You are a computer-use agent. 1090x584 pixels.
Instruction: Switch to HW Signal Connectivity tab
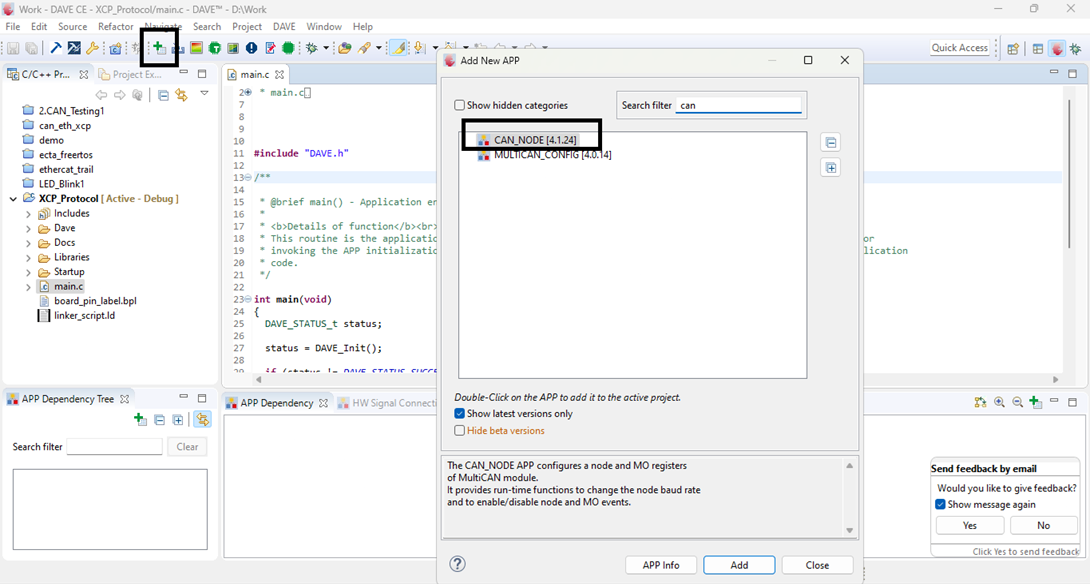pyautogui.click(x=387, y=403)
